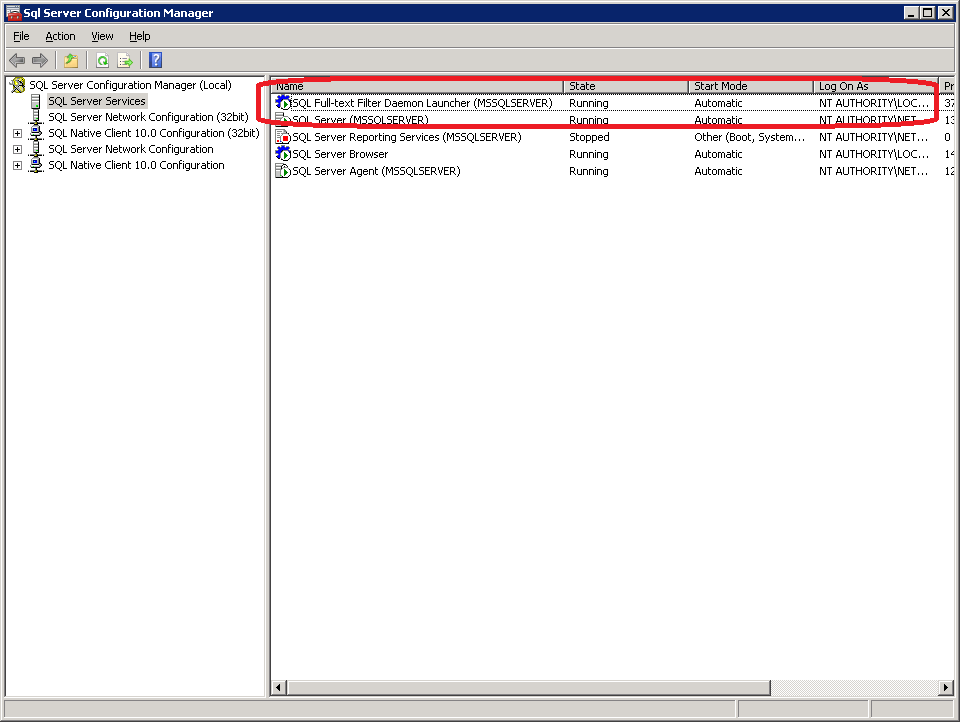Sort by the Name column header

[x=418, y=86]
